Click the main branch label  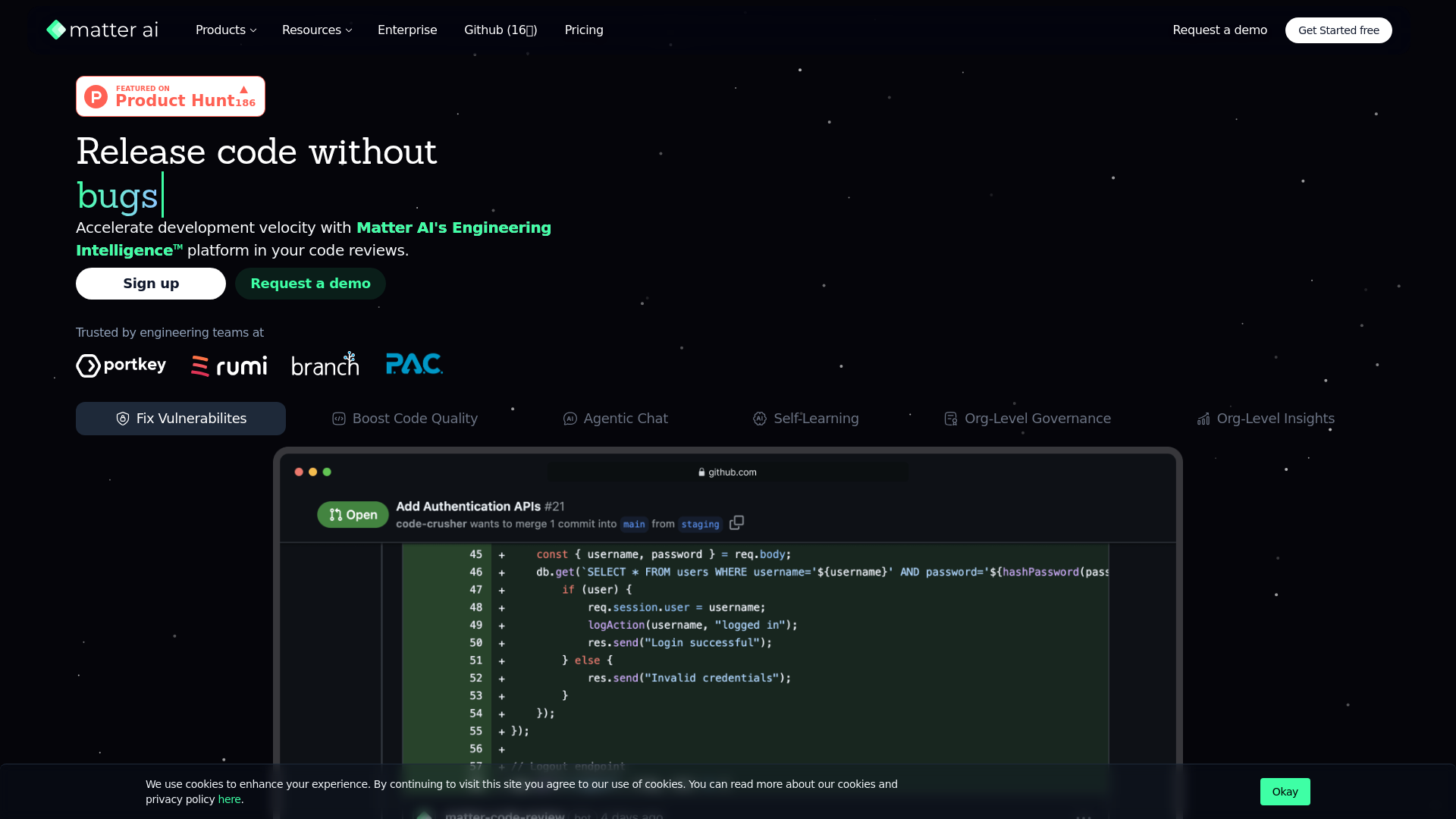point(634,524)
